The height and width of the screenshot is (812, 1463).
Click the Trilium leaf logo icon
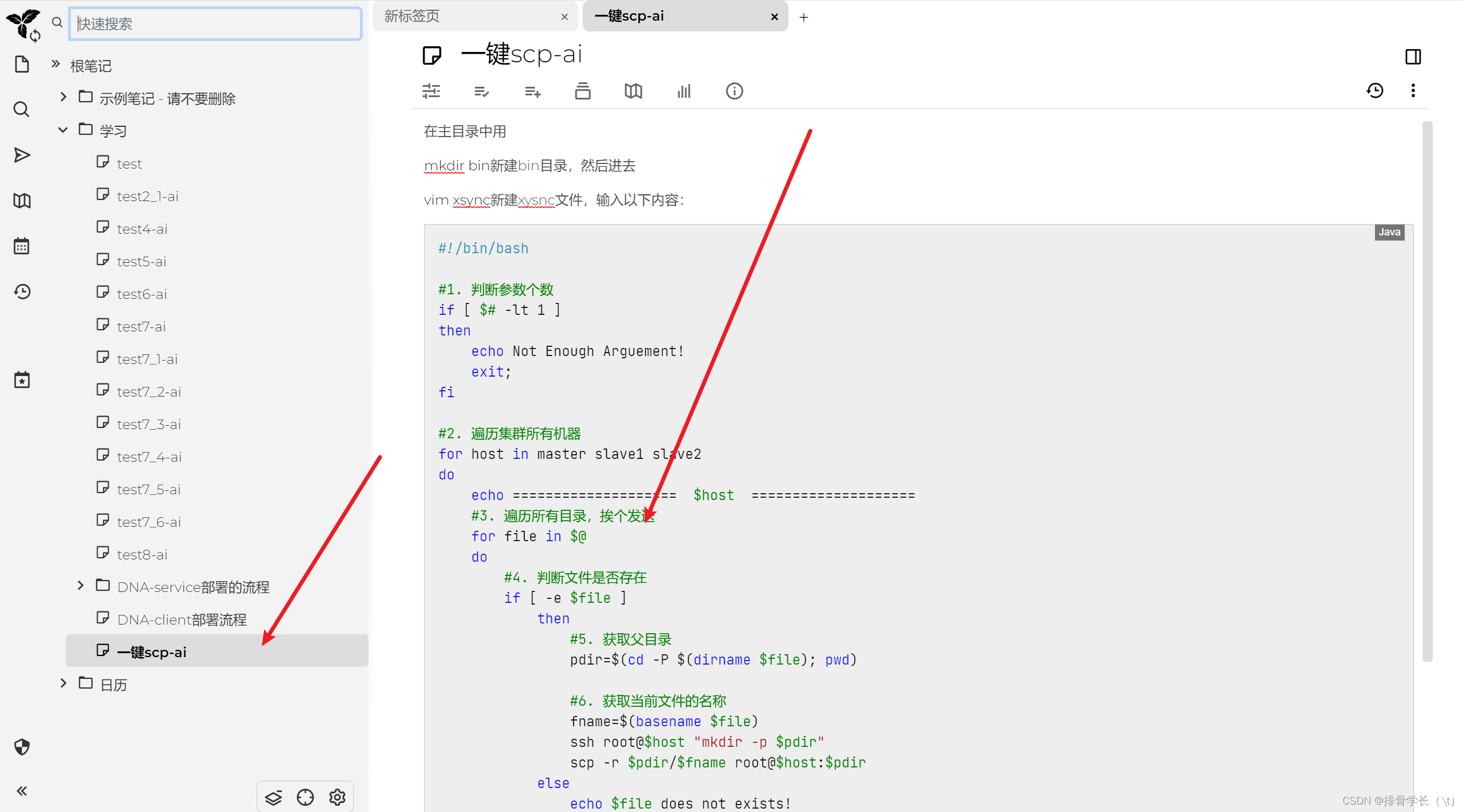point(23,25)
